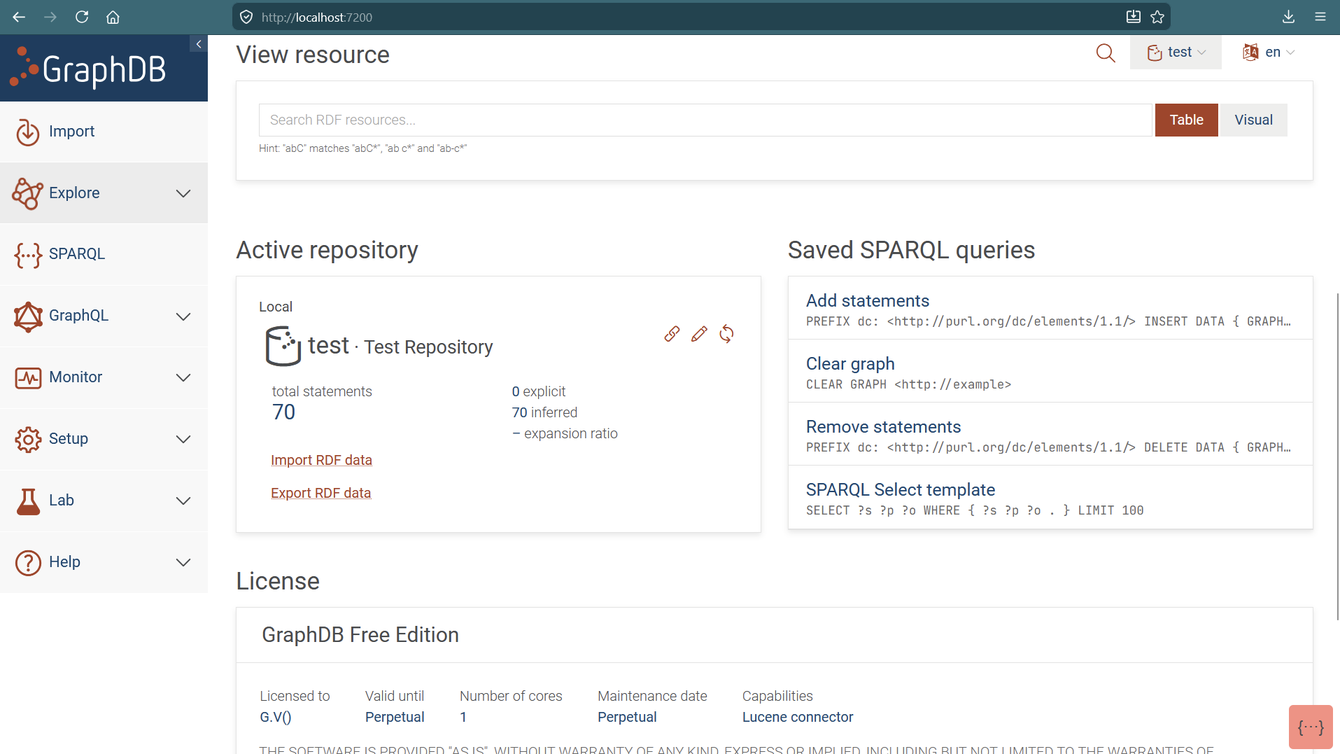This screenshot has width=1340, height=754.
Task: Click the Setup gear icon
Action: [x=28, y=439]
